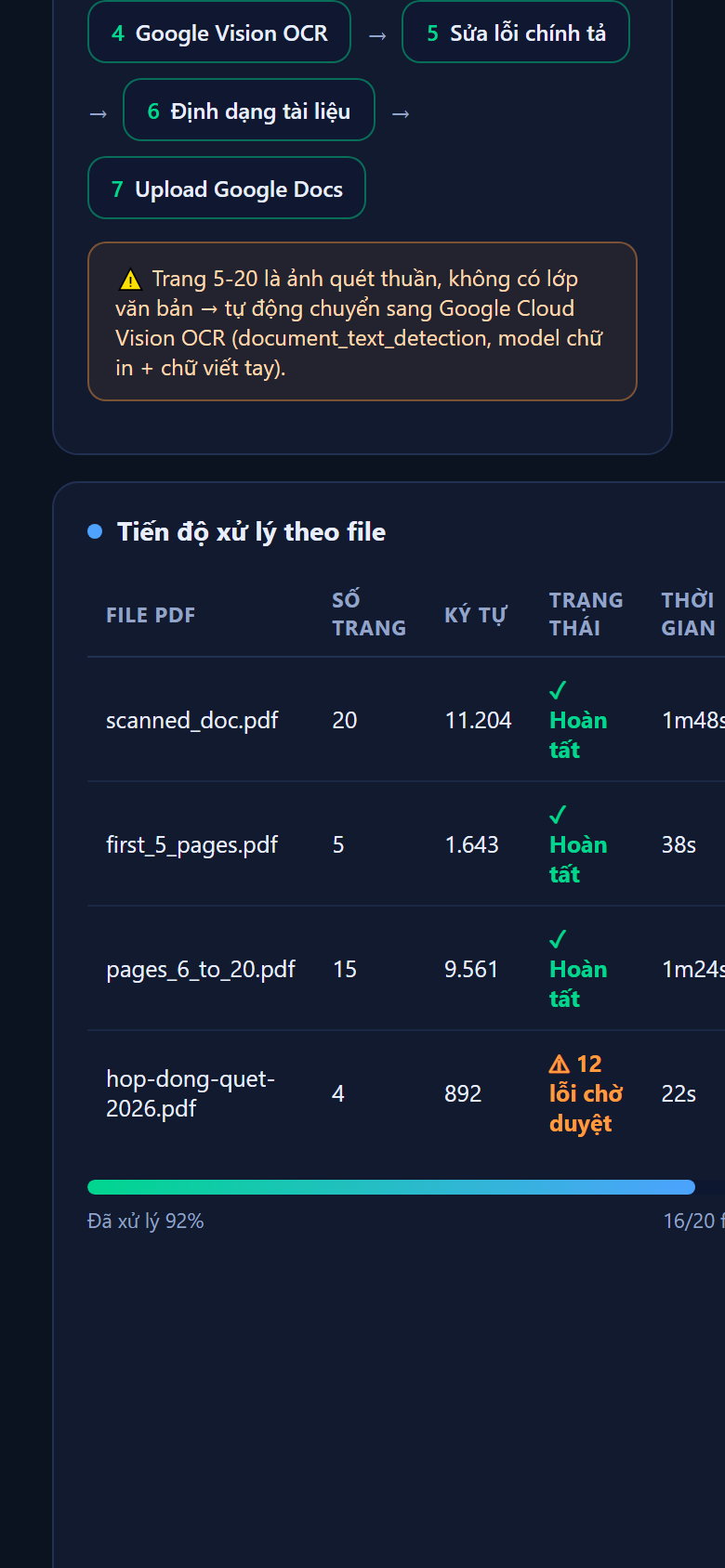Click the green checkmark for scanned_doc.pdf
725x1568 pixels.
pyautogui.click(x=558, y=690)
